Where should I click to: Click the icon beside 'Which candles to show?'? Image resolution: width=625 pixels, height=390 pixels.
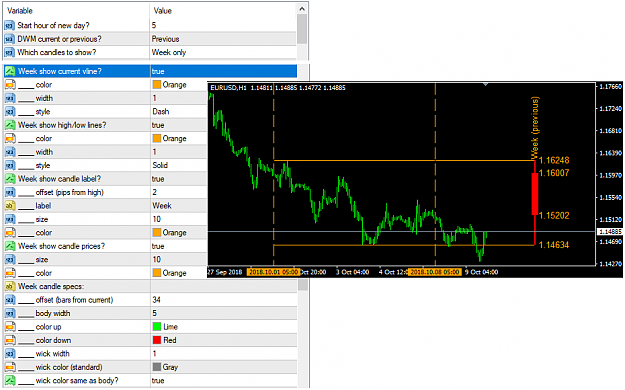(x=9, y=53)
